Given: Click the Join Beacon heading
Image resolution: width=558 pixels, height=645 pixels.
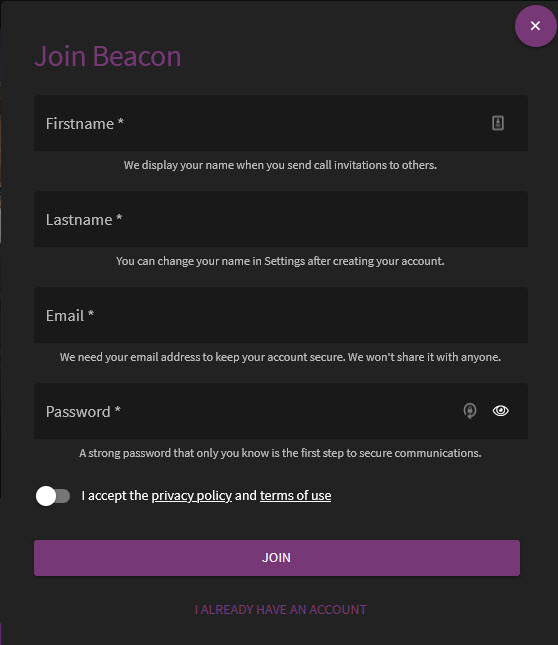Looking at the screenshot, I should [108, 56].
